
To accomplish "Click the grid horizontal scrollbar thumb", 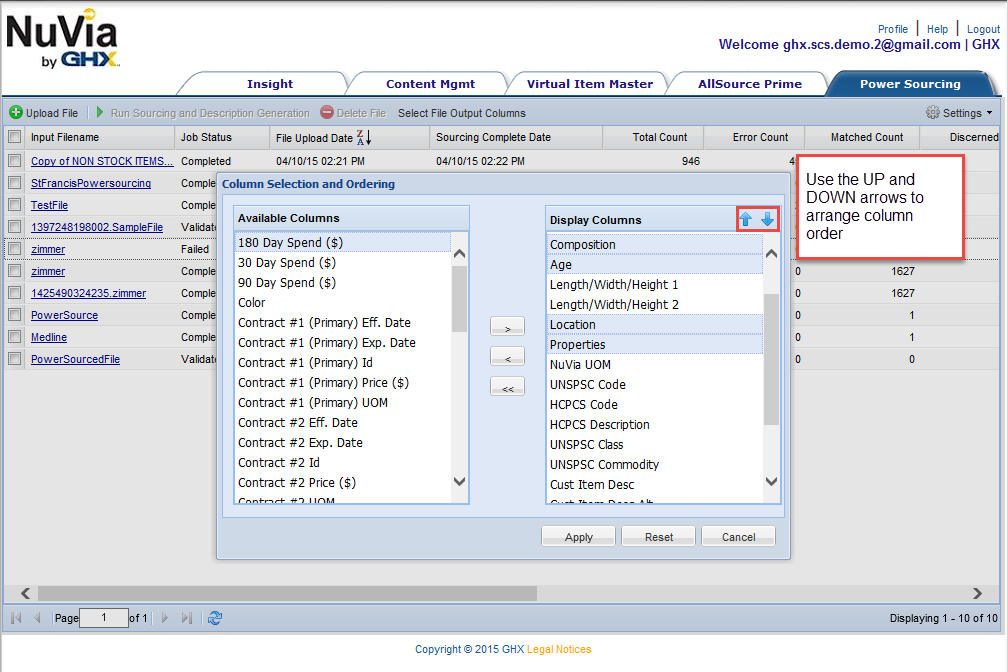I will pyautogui.click(x=287, y=593).
